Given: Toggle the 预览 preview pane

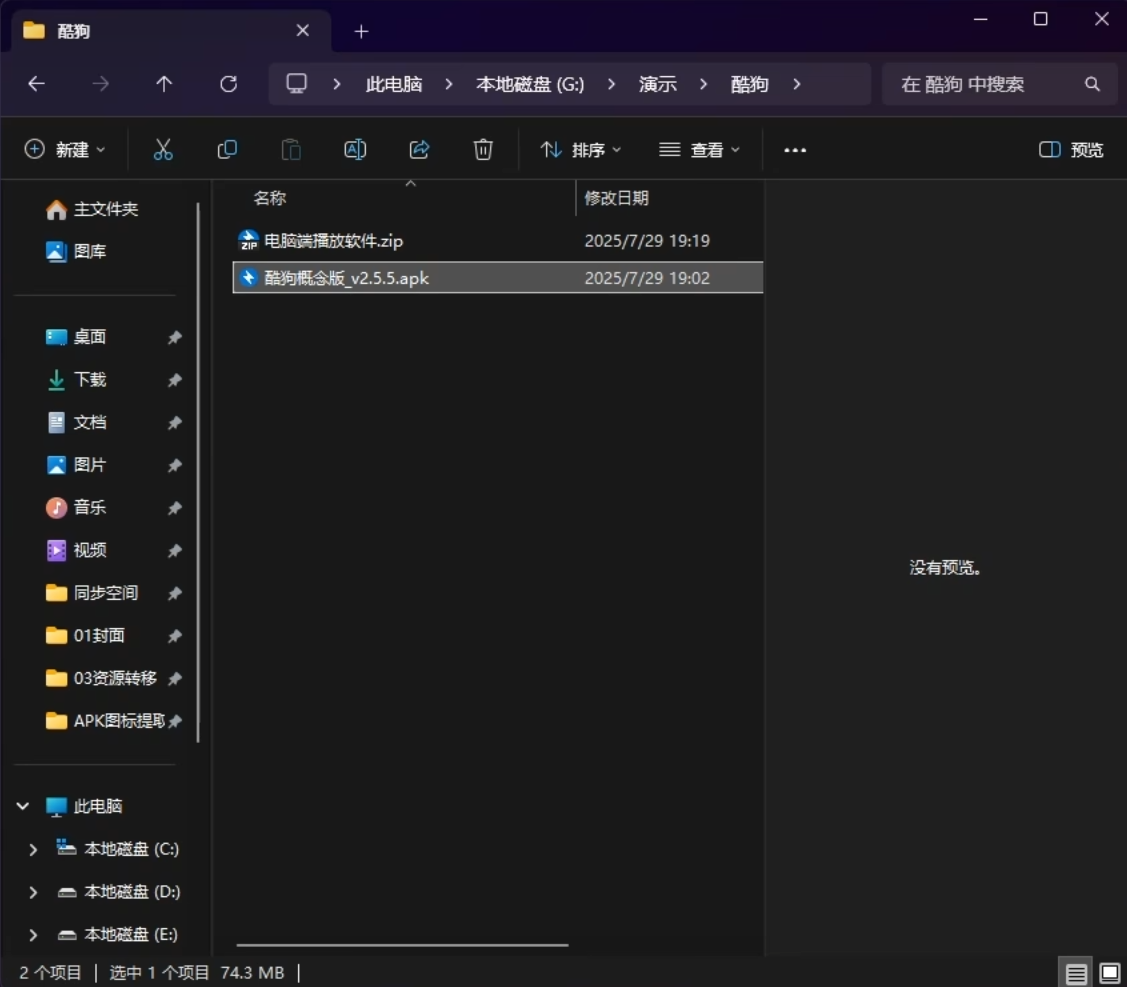Looking at the screenshot, I should [x=1070, y=149].
